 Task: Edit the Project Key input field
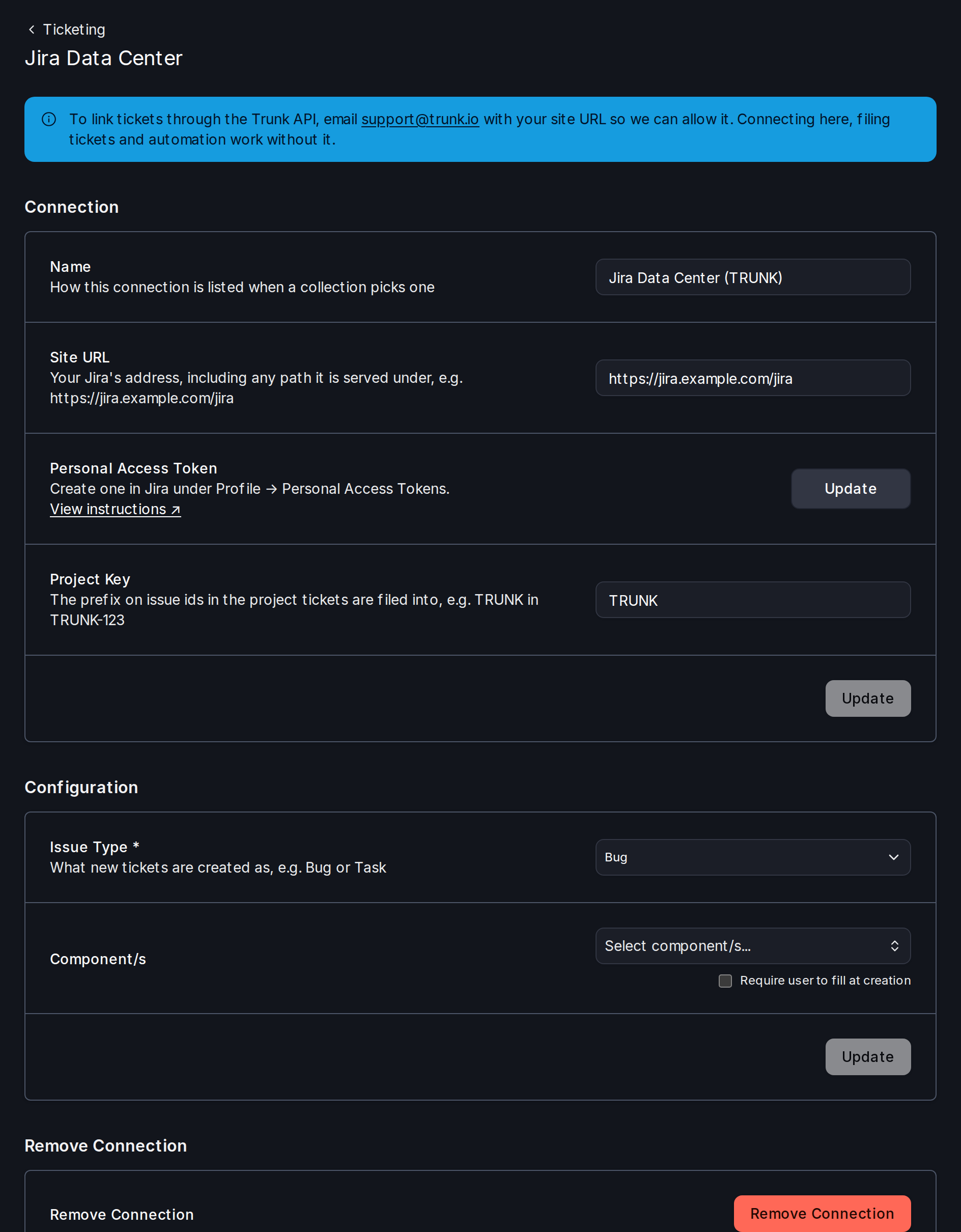[x=753, y=600]
